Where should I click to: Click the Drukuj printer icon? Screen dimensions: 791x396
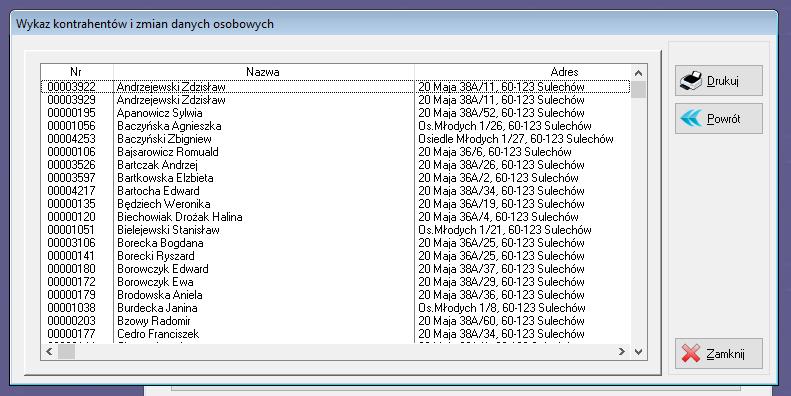(x=691, y=81)
